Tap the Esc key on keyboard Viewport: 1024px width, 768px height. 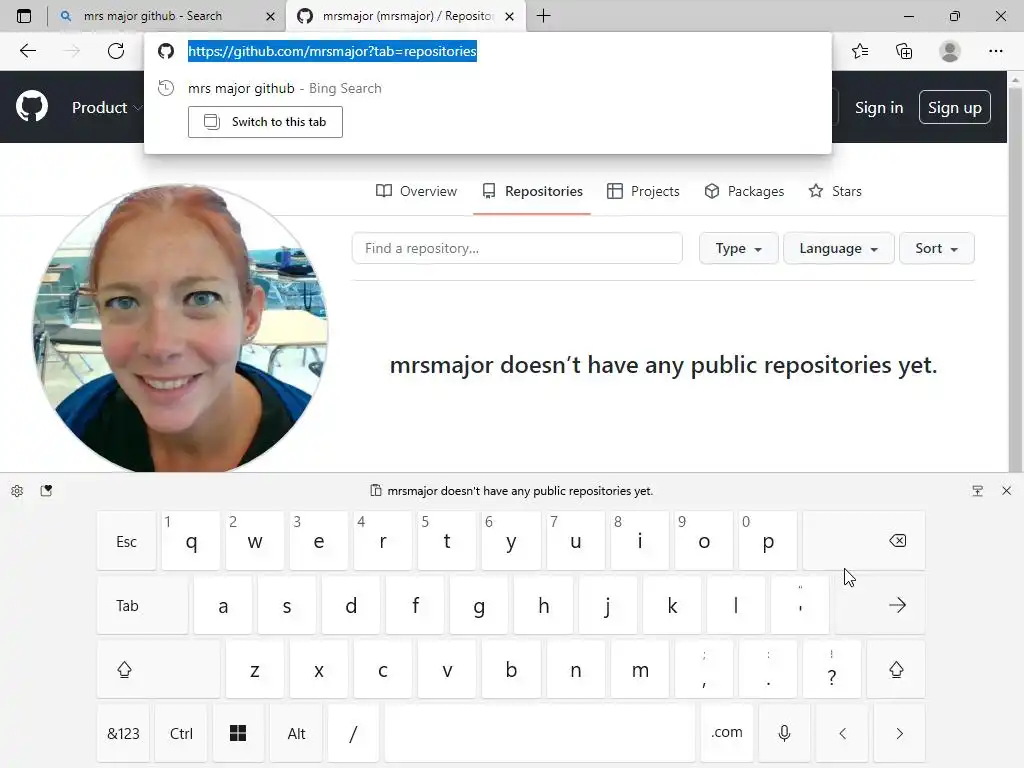coord(127,541)
